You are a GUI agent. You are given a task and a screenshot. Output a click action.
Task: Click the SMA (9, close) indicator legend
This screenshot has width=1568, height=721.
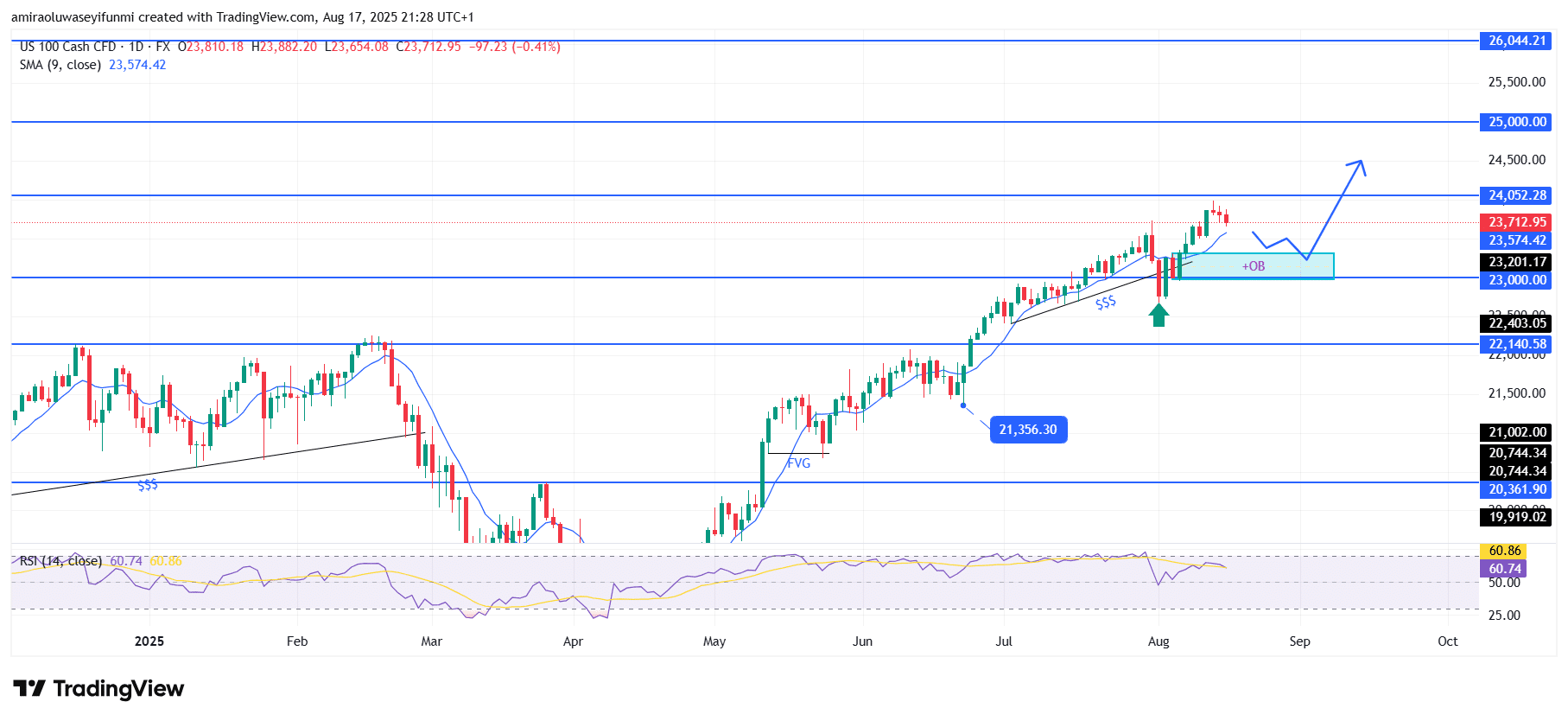pyautogui.click(x=60, y=65)
